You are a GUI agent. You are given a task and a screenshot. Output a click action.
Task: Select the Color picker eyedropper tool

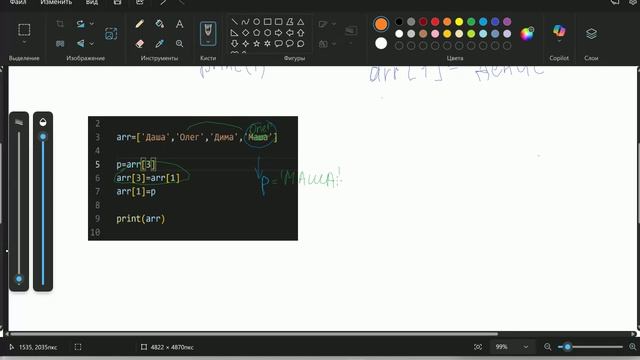coord(160,43)
